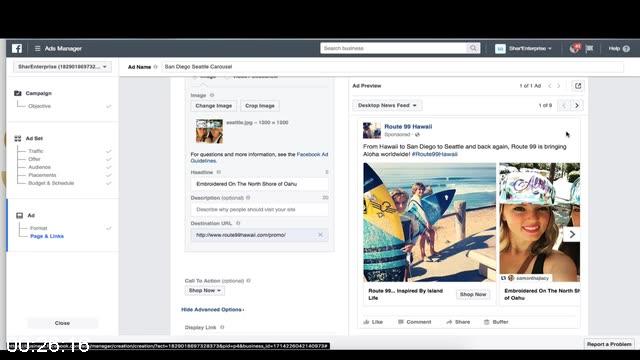The height and width of the screenshot is (360, 640).
Task: Click second carousel card selfie image
Action: [x=540, y=222]
